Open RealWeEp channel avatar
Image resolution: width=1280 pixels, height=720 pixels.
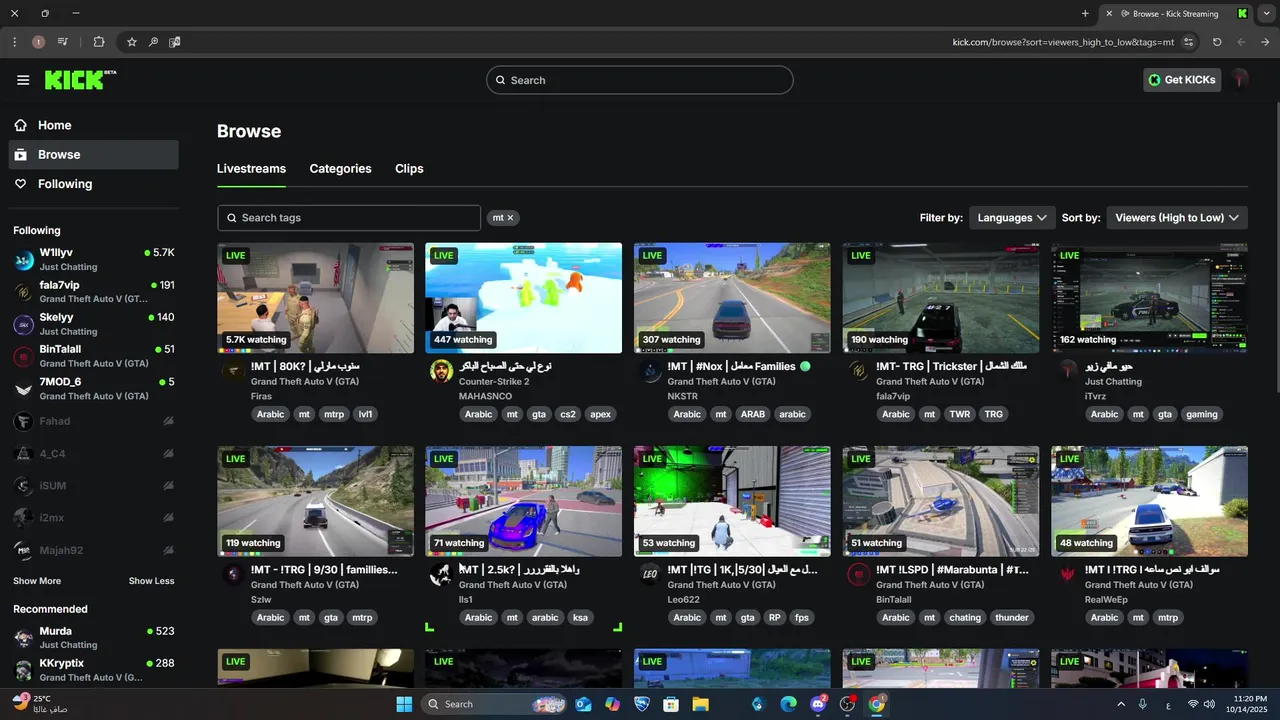pos(1068,574)
